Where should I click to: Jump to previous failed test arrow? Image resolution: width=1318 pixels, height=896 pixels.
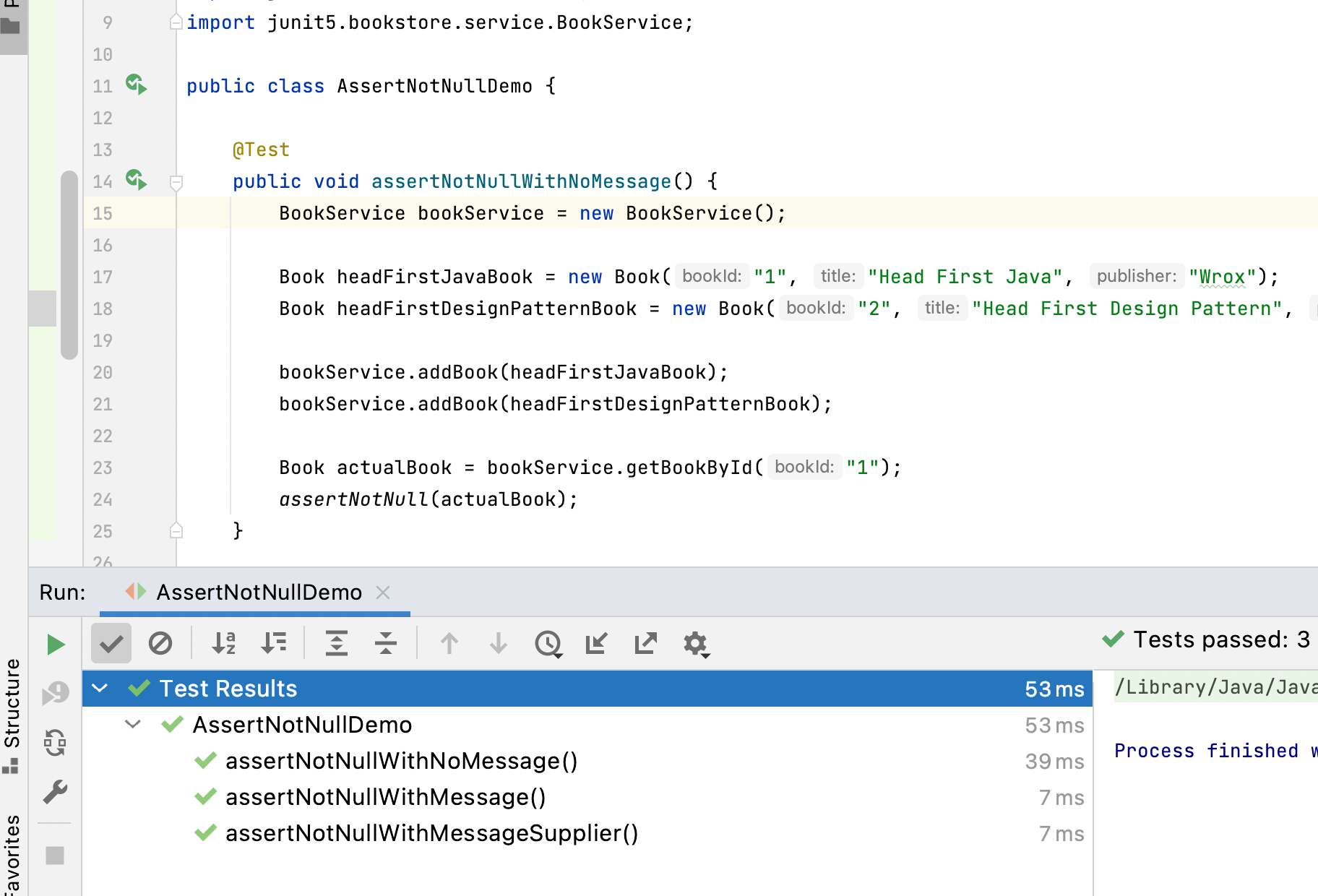click(449, 642)
